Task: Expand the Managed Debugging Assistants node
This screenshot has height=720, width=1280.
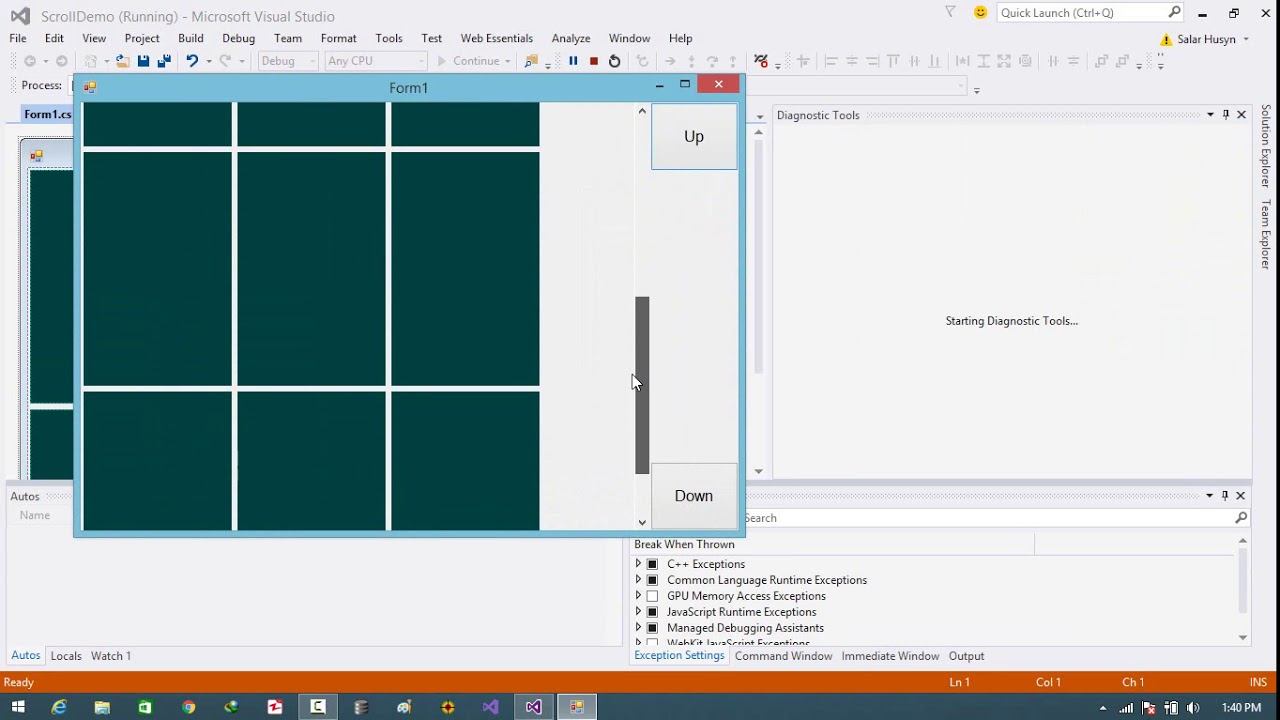Action: [638, 628]
